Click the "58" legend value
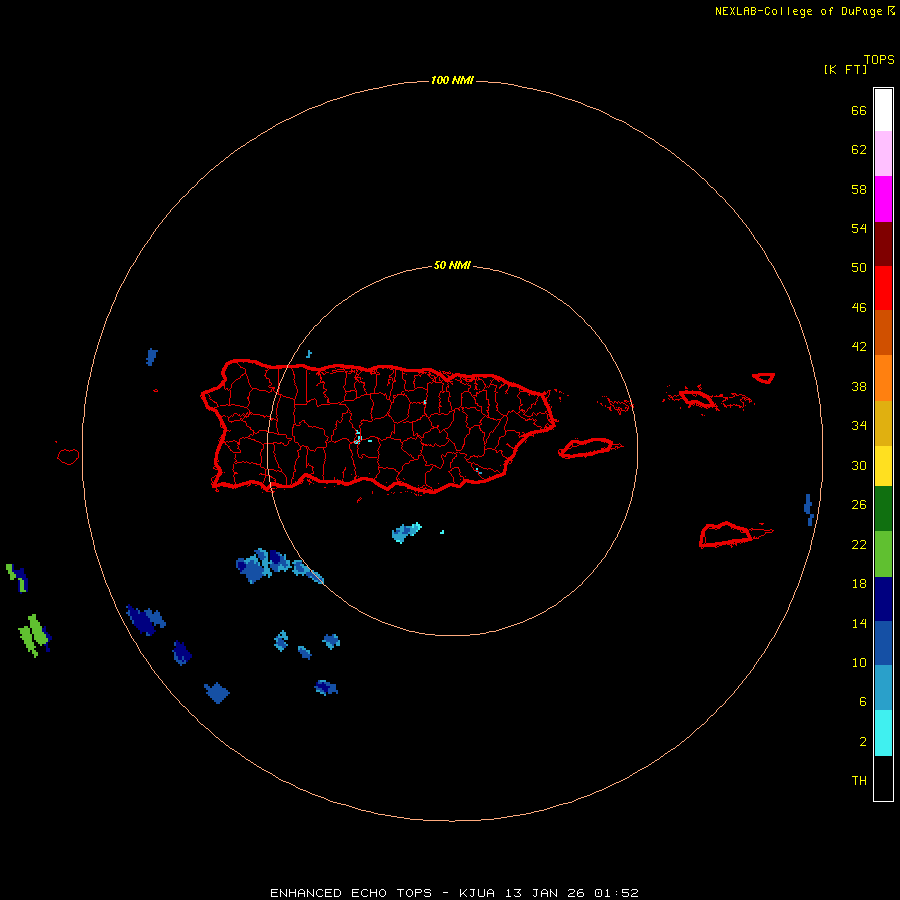 (859, 189)
